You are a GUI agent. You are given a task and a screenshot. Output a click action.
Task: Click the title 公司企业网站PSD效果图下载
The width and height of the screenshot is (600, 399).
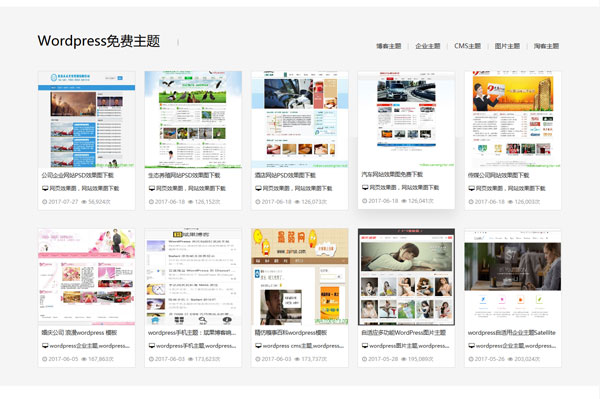(x=78, y=175)
